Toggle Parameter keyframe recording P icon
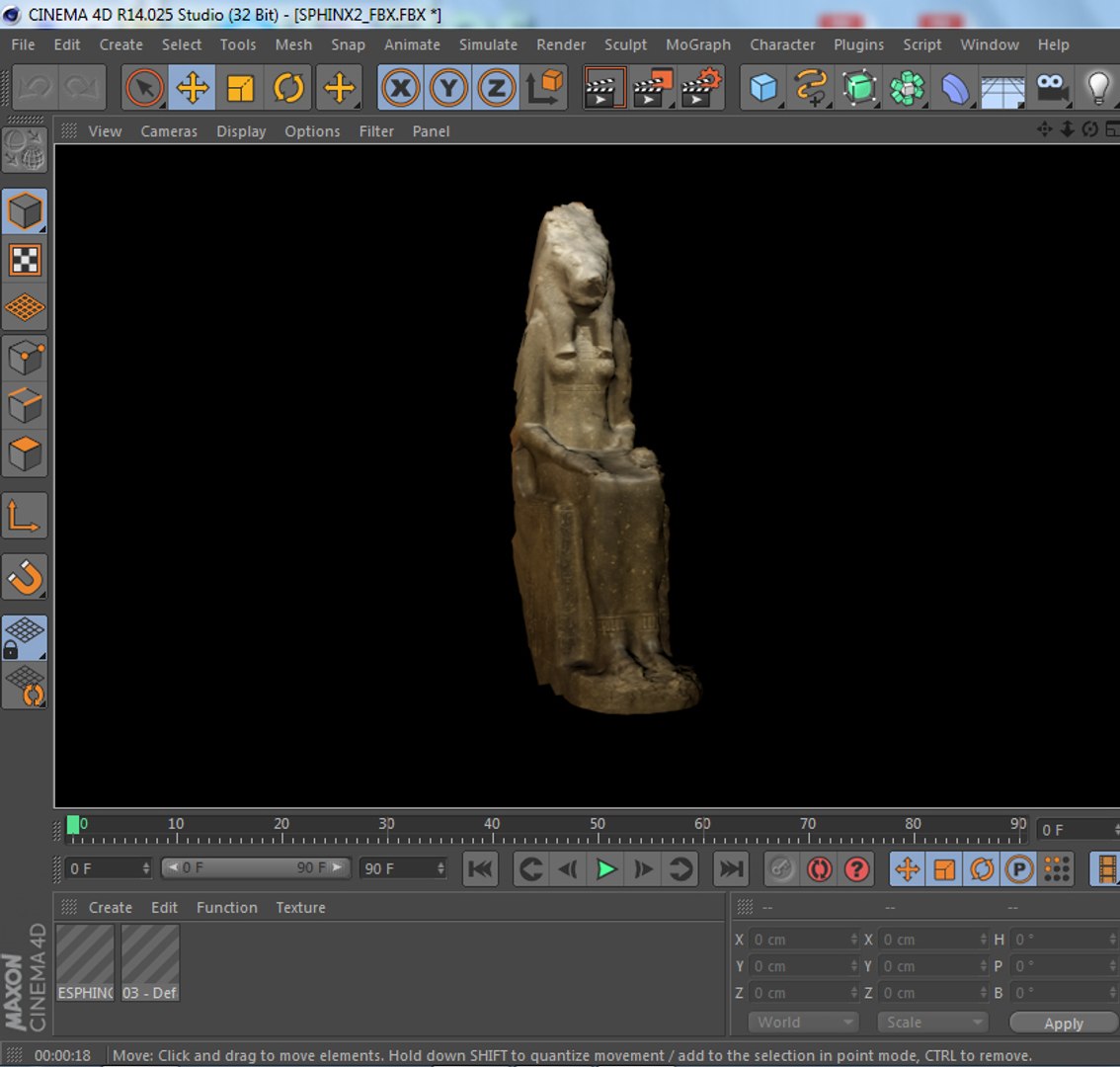1120x1067 pixels. point(1019,869)
